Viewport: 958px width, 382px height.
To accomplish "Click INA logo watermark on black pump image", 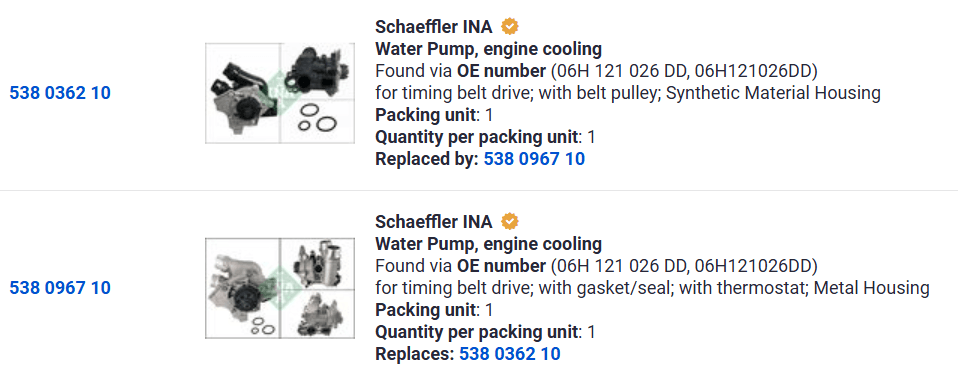I will tap(280, 93).
